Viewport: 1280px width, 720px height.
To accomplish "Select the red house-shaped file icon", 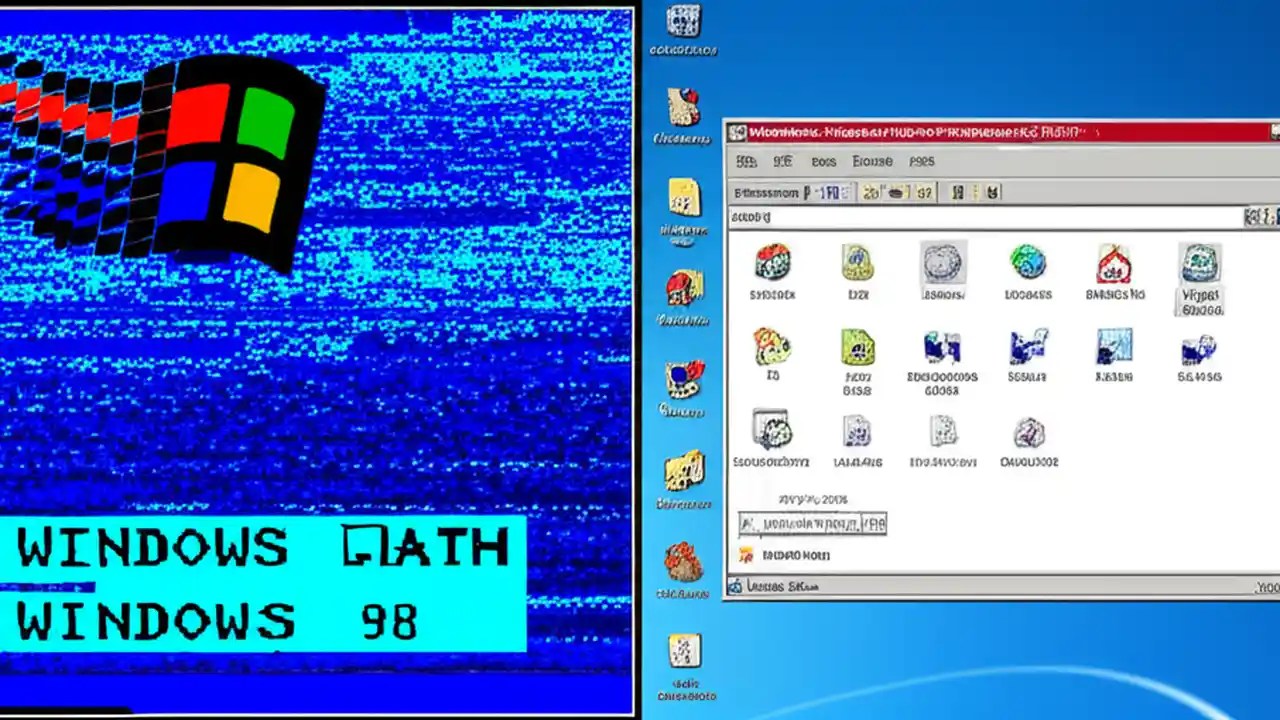I will [1113, 262].
